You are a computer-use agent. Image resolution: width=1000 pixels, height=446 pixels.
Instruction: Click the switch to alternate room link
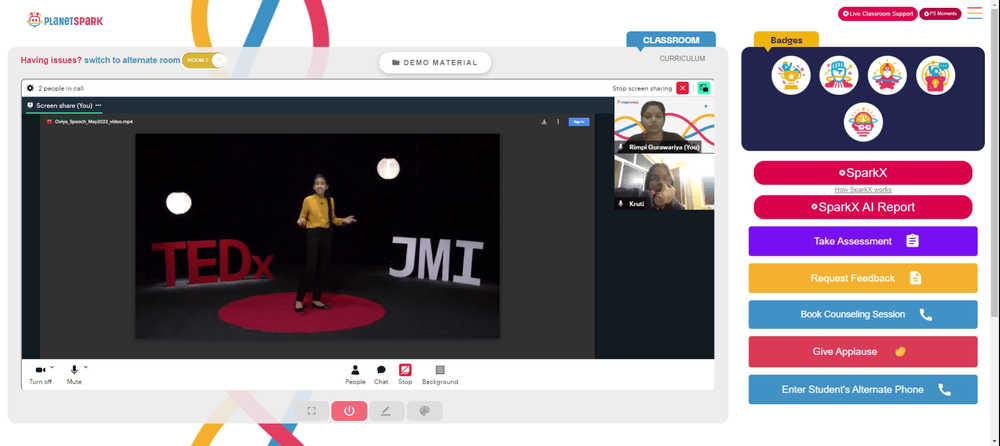coord(132,60)
